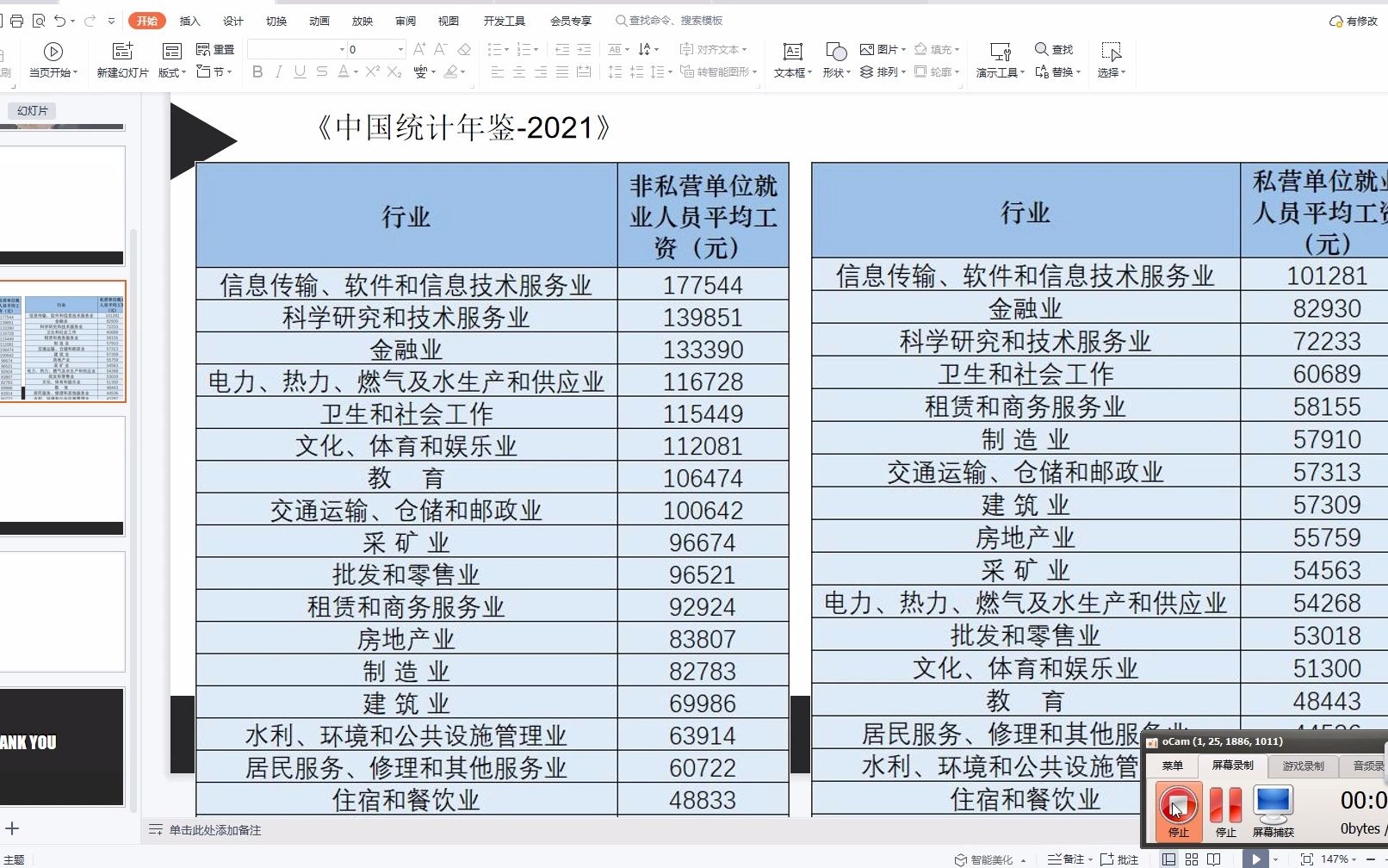Toggle Superscript formatting
The width and height of the screenshot is (1388, 868).
[x=373, y=71]
